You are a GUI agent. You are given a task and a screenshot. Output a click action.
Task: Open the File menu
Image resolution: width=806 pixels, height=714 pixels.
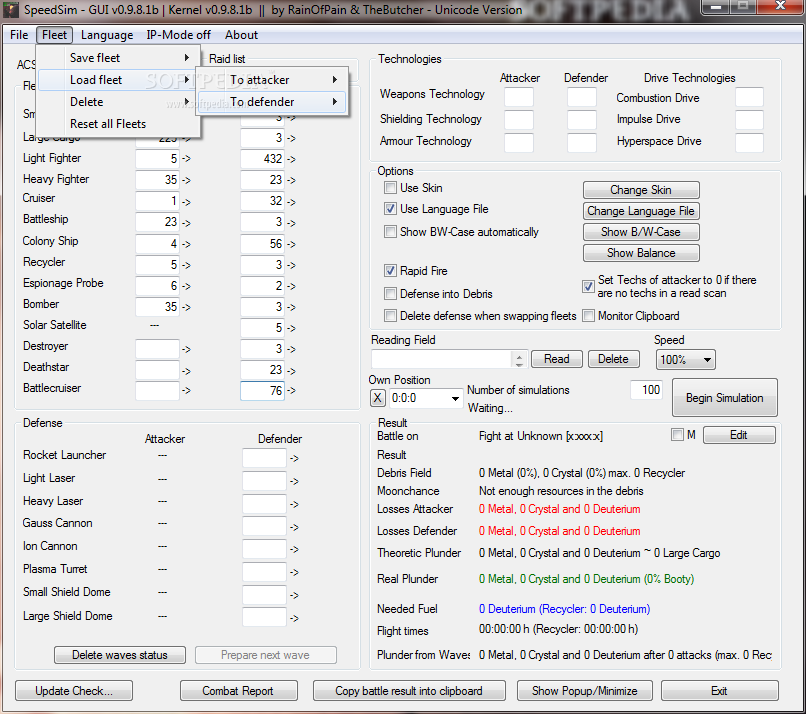[x=19, y=35]
